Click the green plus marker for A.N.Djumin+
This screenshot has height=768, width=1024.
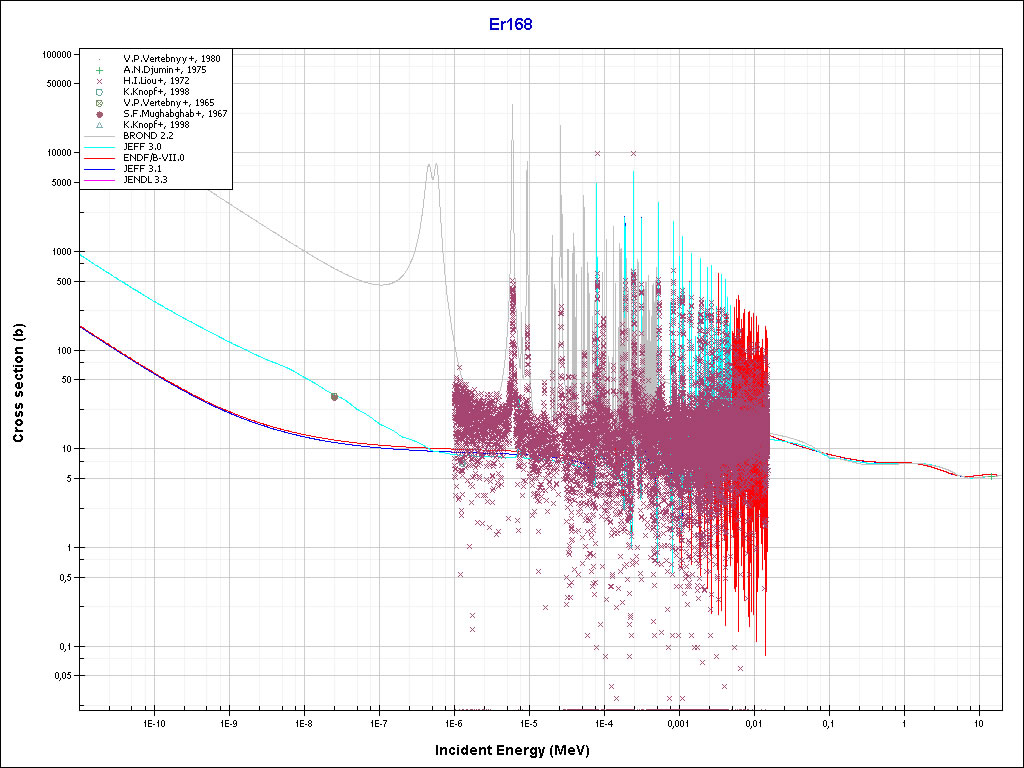tap(100, 70)
